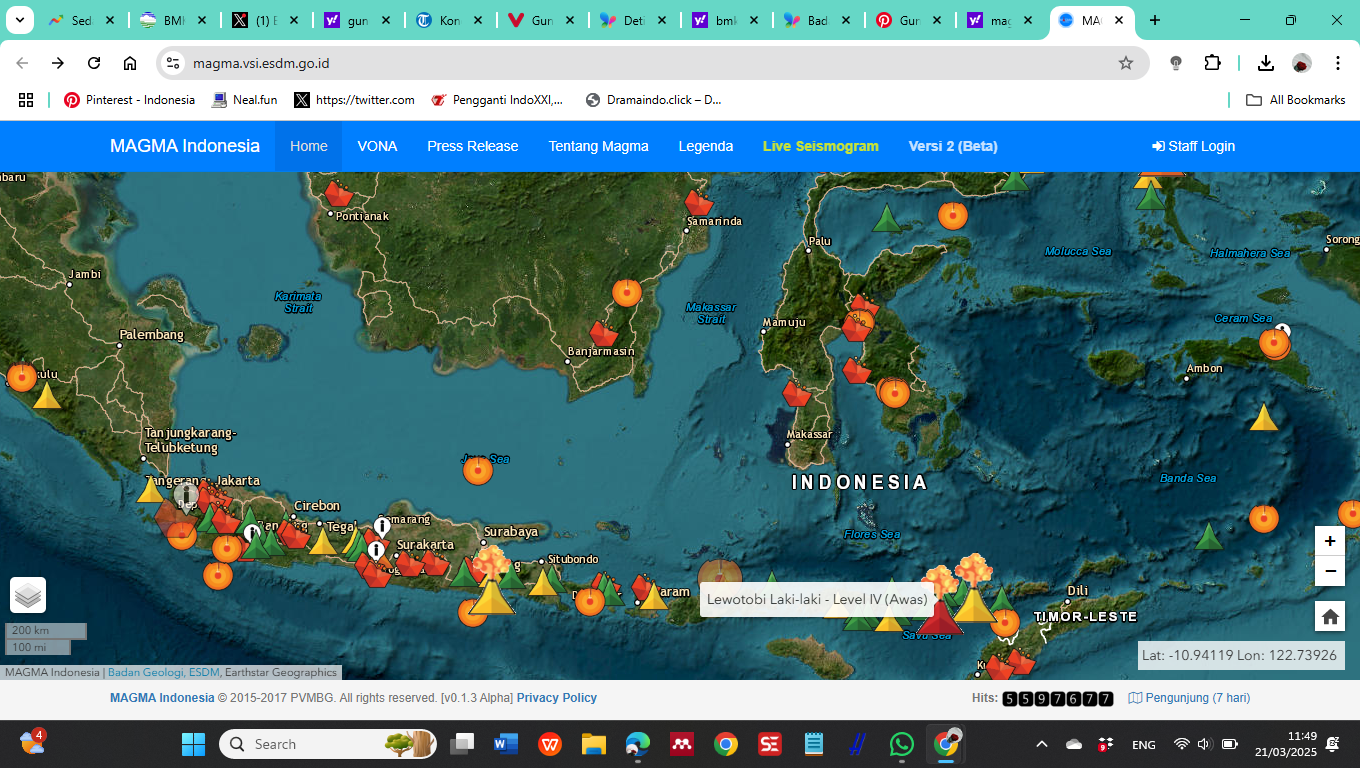
Task: Click the red Lewotobi Laki-laki volcano marker
Action: (940, 618)
